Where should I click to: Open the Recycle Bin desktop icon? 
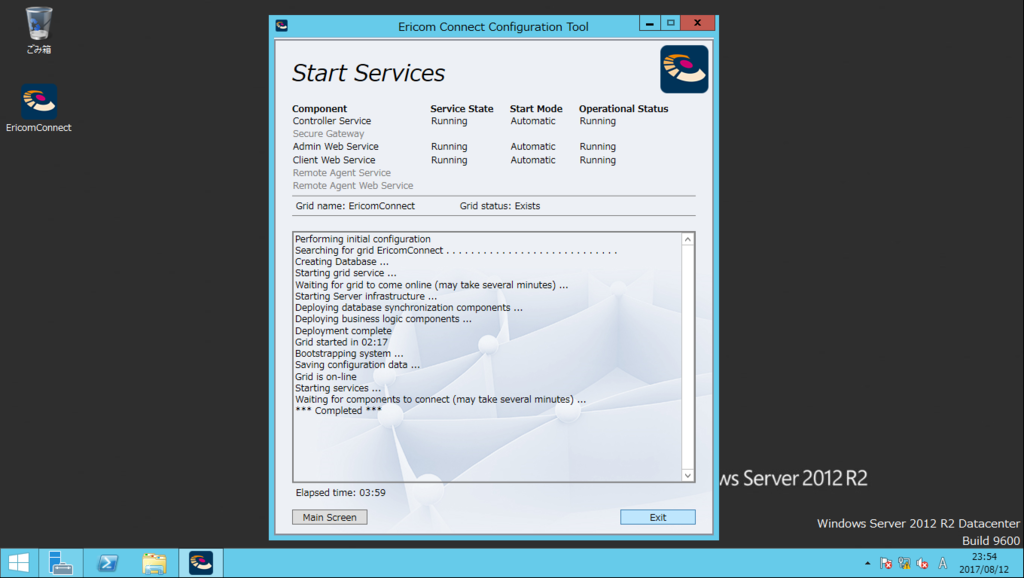39,30
